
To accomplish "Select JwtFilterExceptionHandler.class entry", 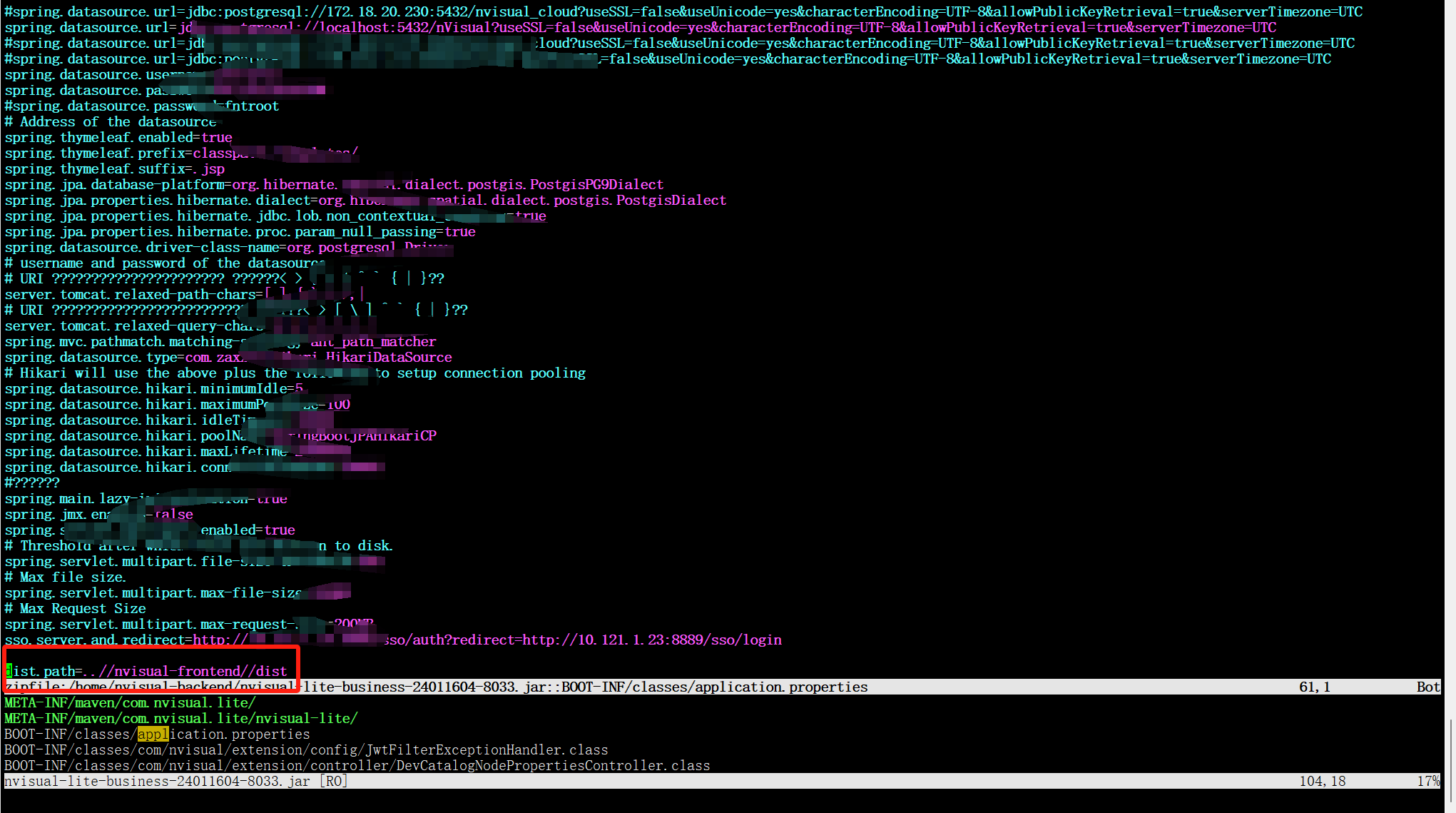I will click(x=306, y=749).
